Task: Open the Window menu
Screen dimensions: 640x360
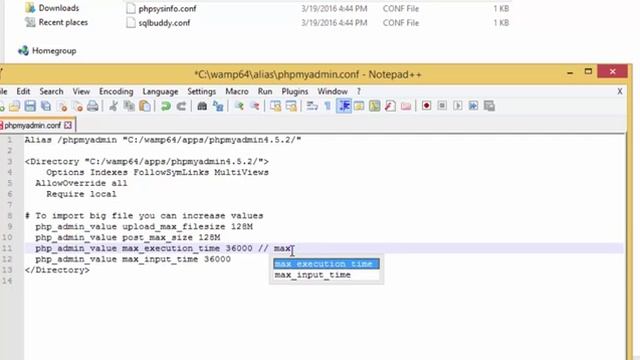Action: point(333,91)
